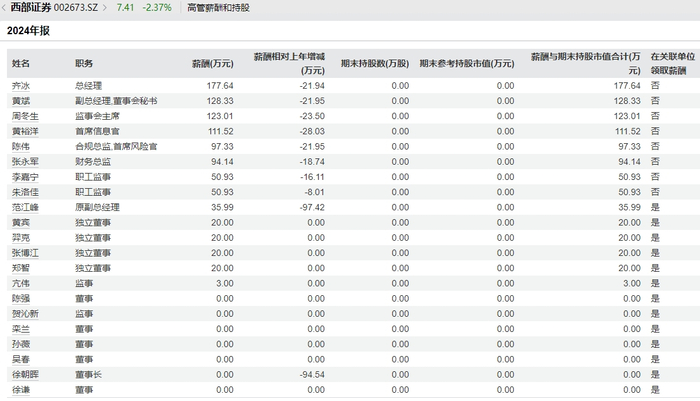Select the -23.50 salary change value
Image resolution: width=700 pixels, height=401 pixels.
coord(312,116)
